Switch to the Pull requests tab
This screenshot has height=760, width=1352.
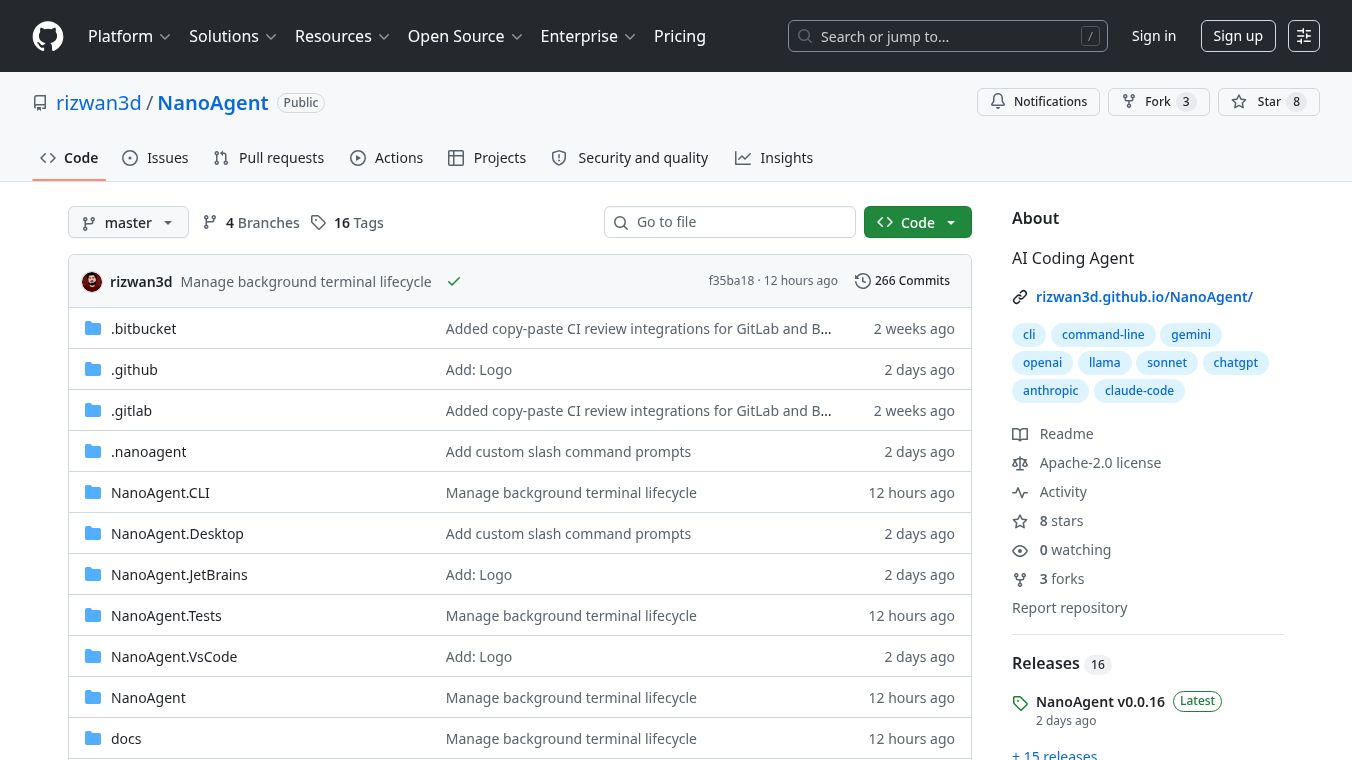tap(269, 158)
